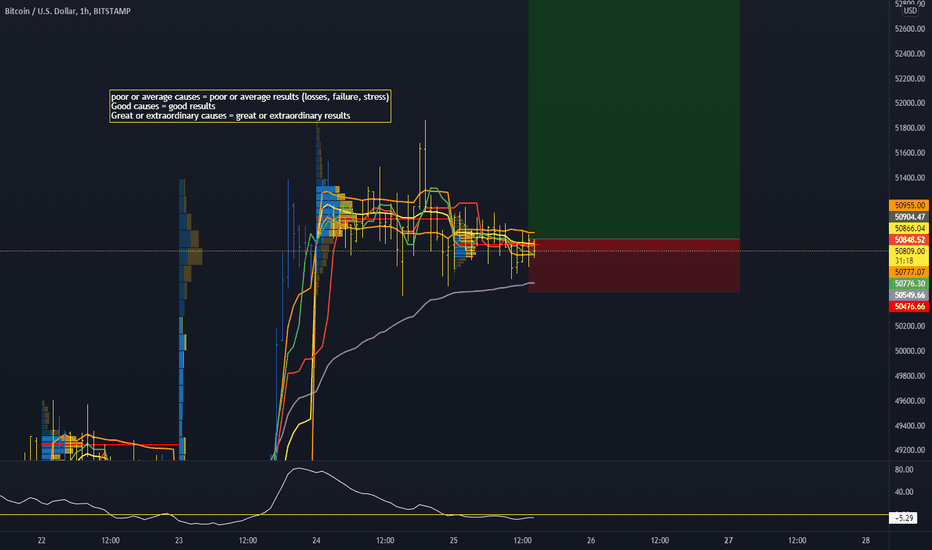Screen dimensions: 932x550
Task: Click date 24 on the time axis
Action: (x=316, y=540)
